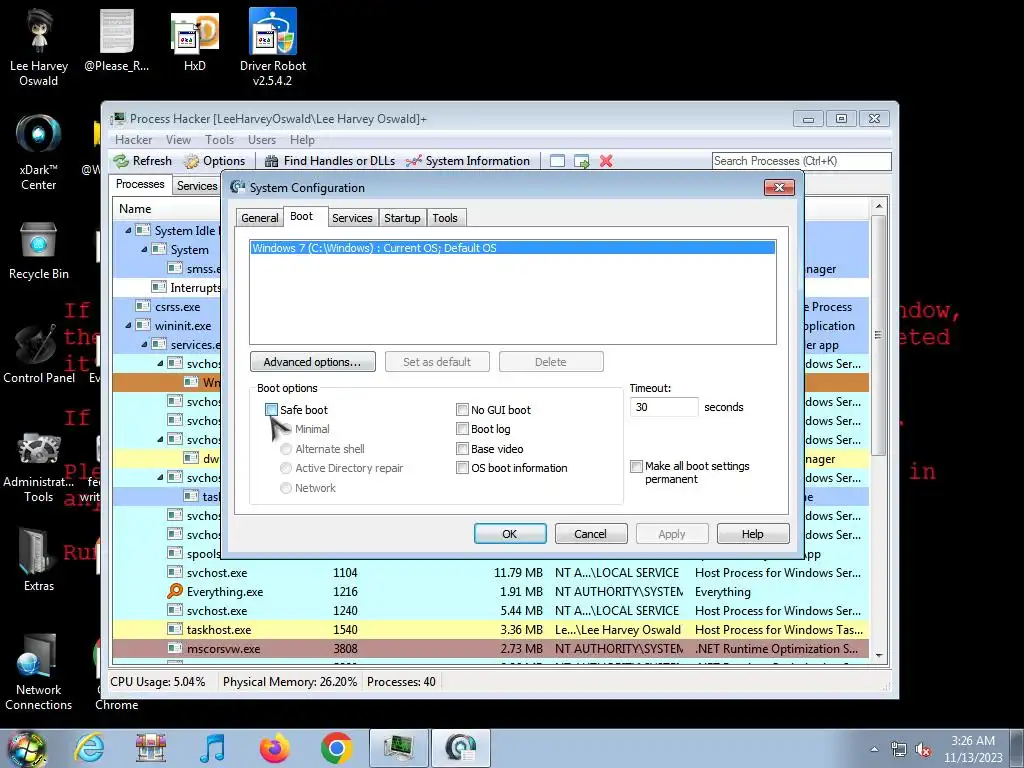Click the process list scrollbar thumb
Image resolution: width=1024 pixels, height=768 pixels.
878,334
